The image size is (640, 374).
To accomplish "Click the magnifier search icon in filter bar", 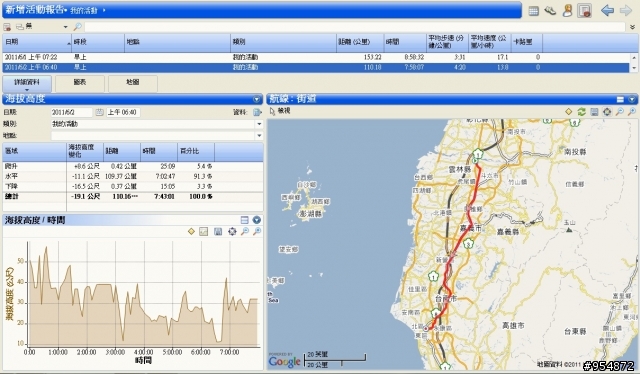I will click(77, 27).
